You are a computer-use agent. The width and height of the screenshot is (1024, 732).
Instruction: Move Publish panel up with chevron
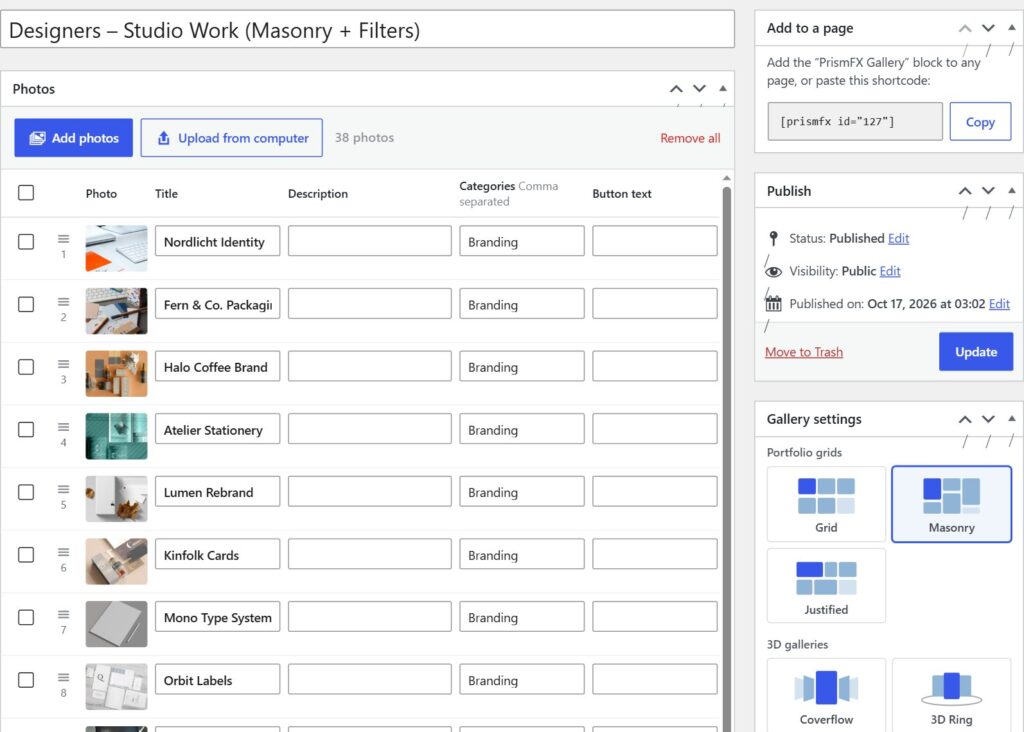coord(965,191)
